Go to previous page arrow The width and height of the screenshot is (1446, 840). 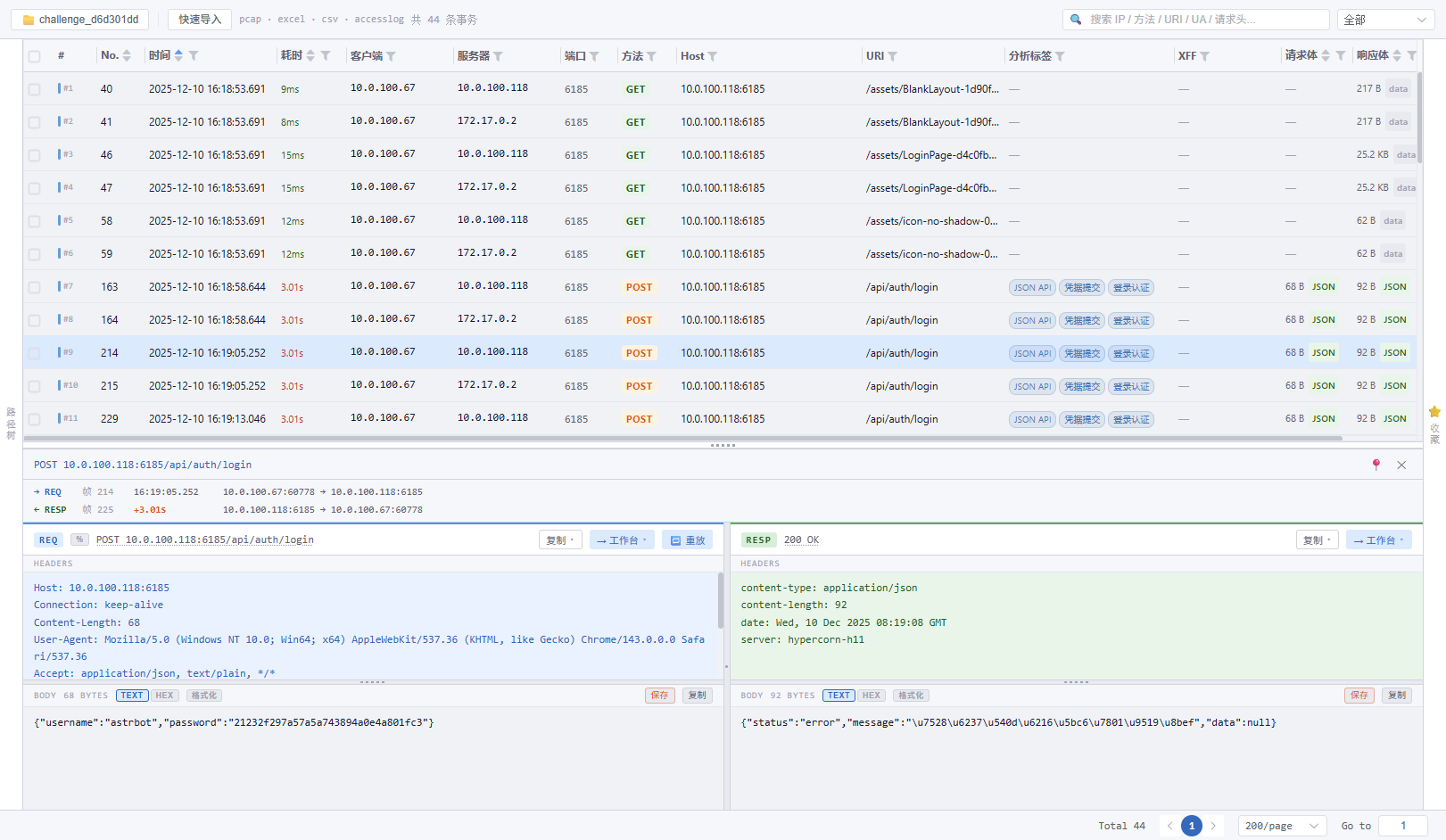point(1169,826)
